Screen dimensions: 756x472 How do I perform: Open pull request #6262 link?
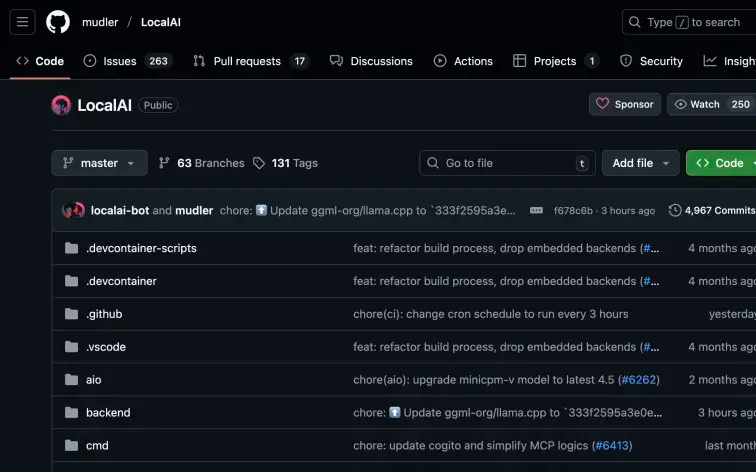pos(639,380)
